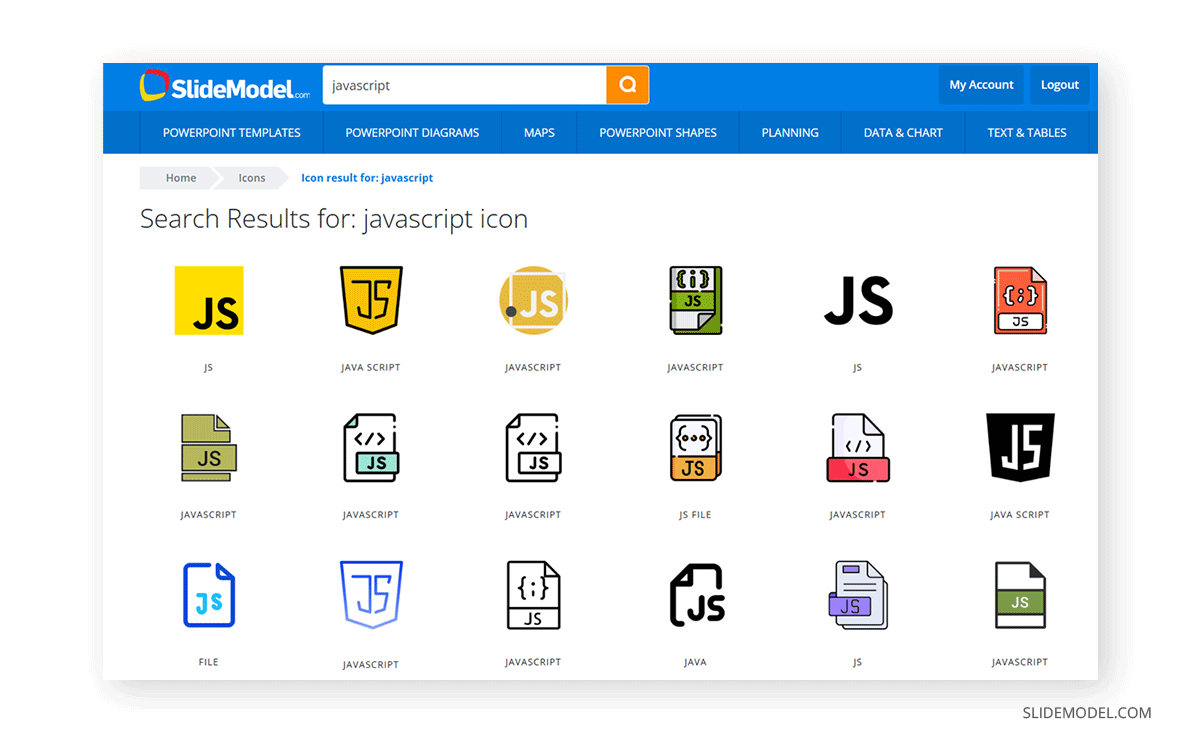Open the orange Javascript curly-braces file icon
Image resolution: width=1200 pixels, height=743 pixels.
(1019, 300)
